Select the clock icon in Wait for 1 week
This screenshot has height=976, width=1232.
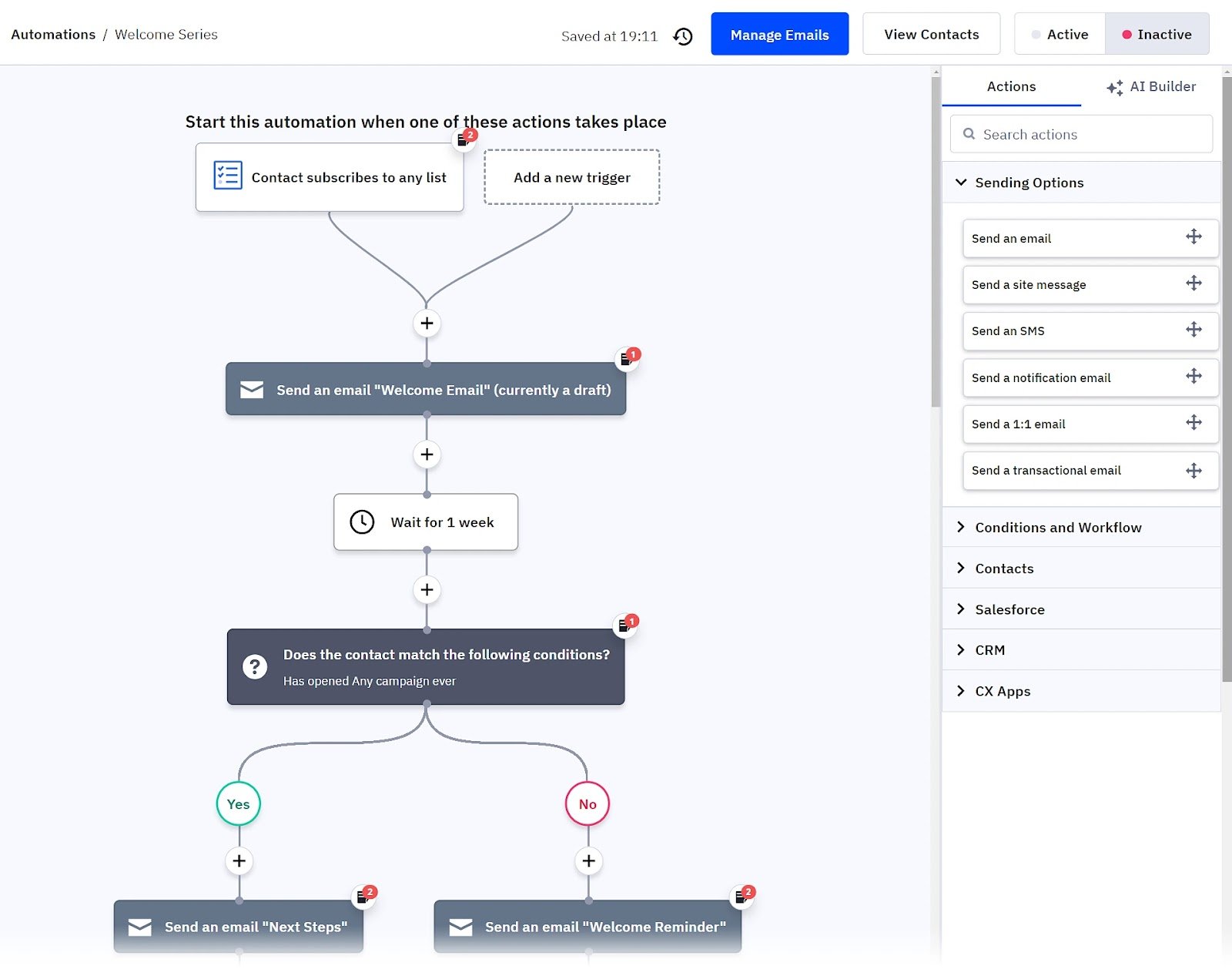[361, 522]
